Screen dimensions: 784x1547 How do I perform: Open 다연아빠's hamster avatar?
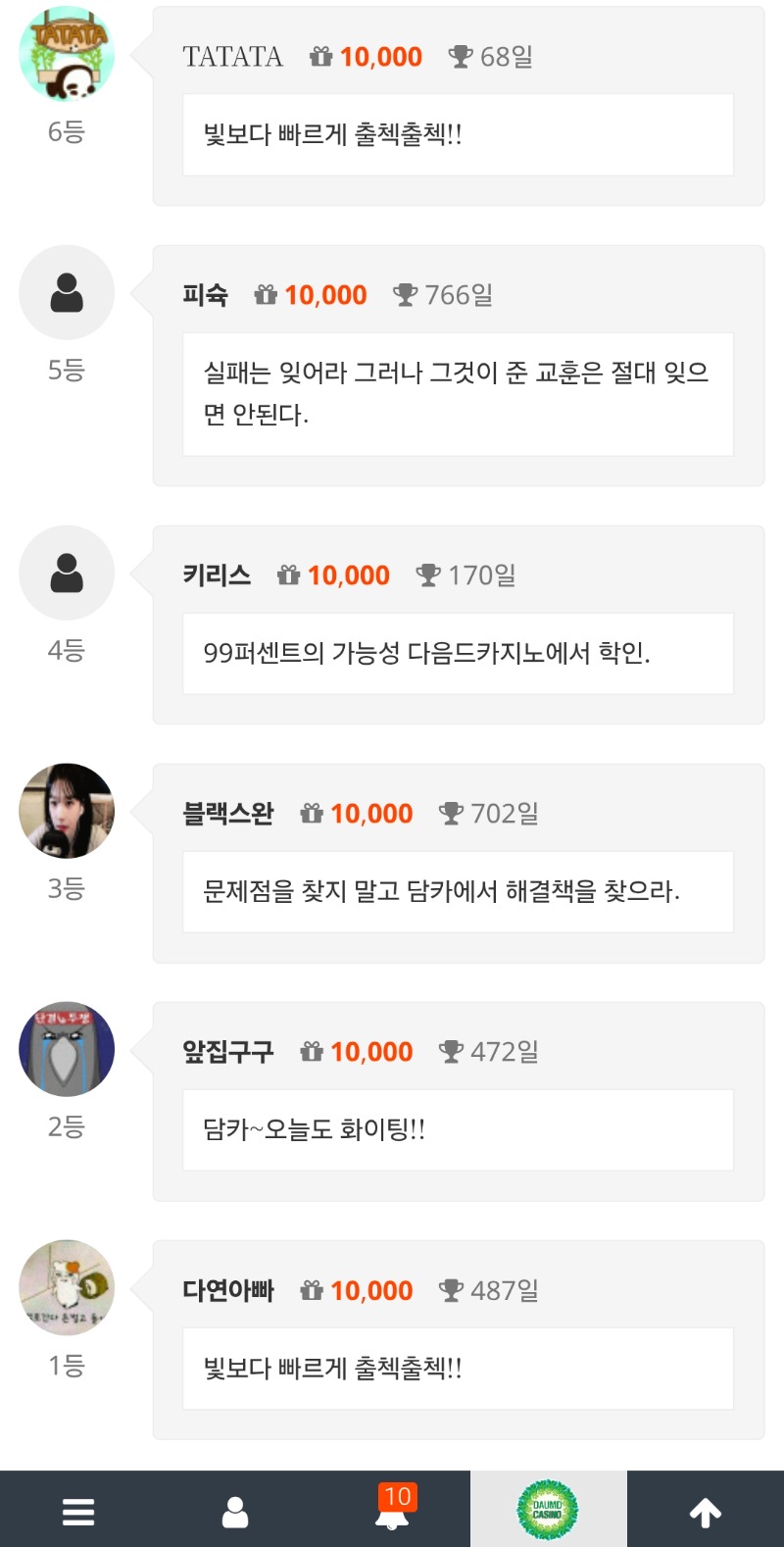[67, 1287]
